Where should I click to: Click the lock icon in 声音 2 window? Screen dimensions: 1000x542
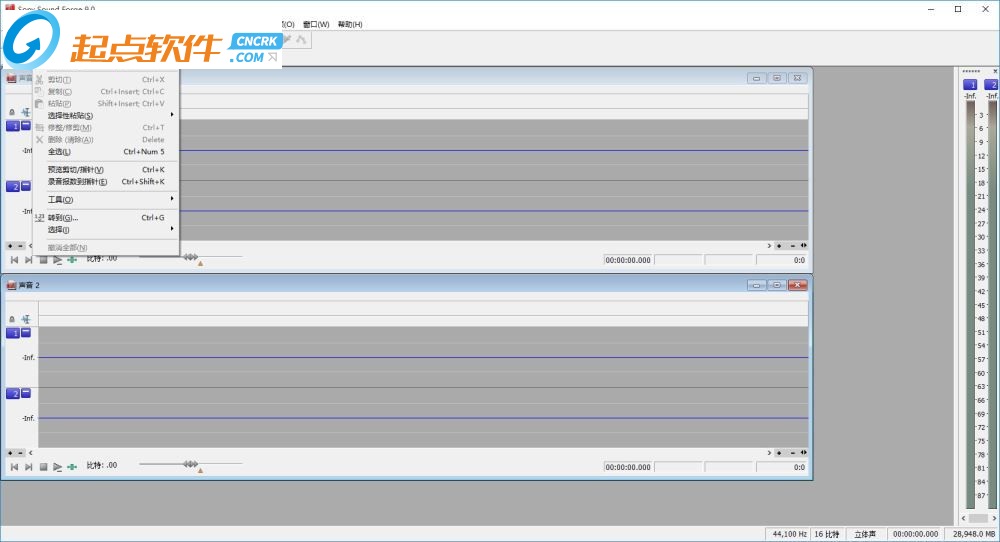12,319
